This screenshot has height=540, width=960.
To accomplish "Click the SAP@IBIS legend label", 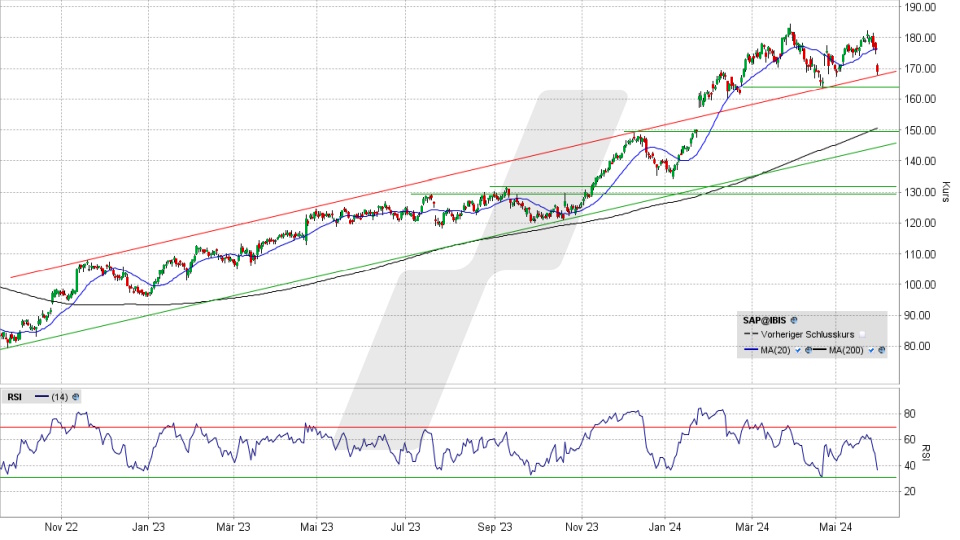I will coord(765,320).
